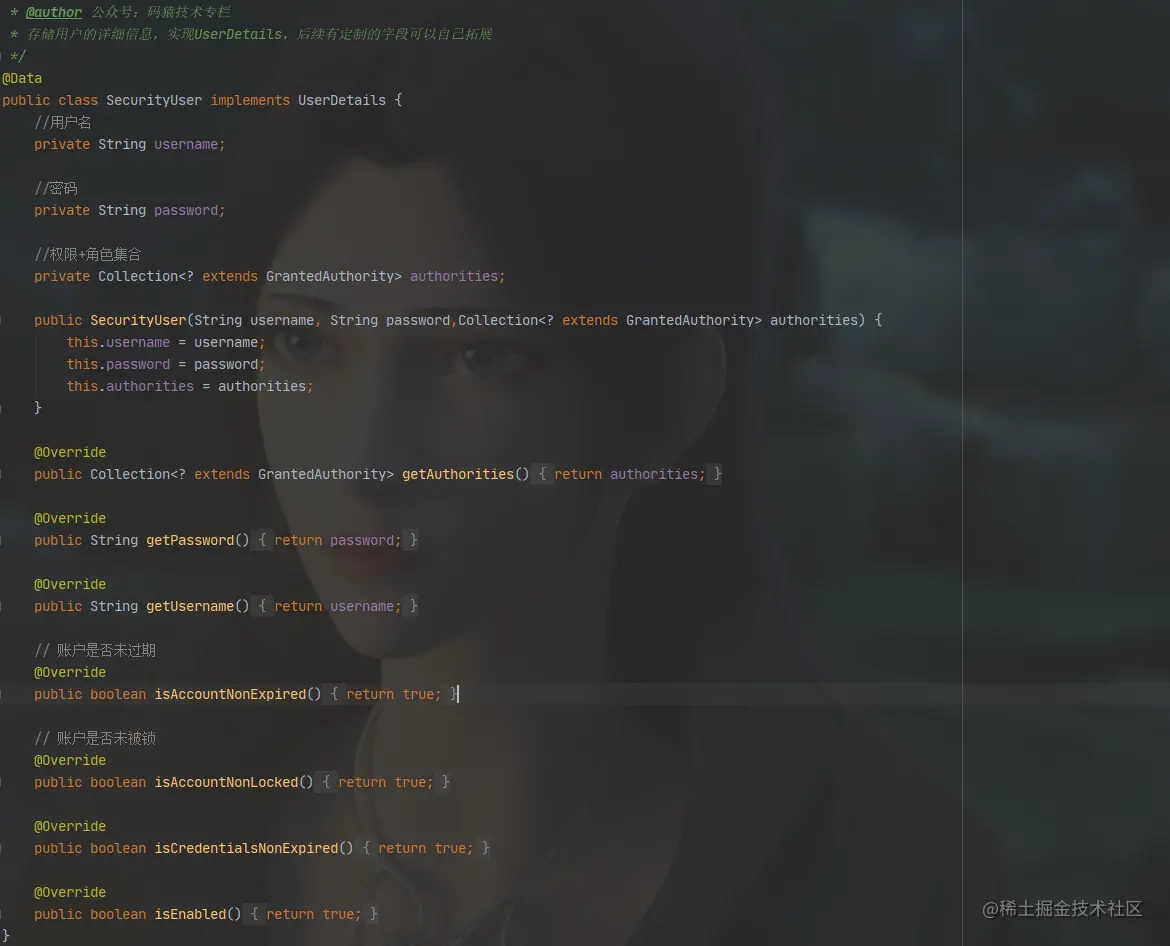Click @Override above isCredentialsNonExpired
The image size is (1170, 946).
tap(70, 827)
